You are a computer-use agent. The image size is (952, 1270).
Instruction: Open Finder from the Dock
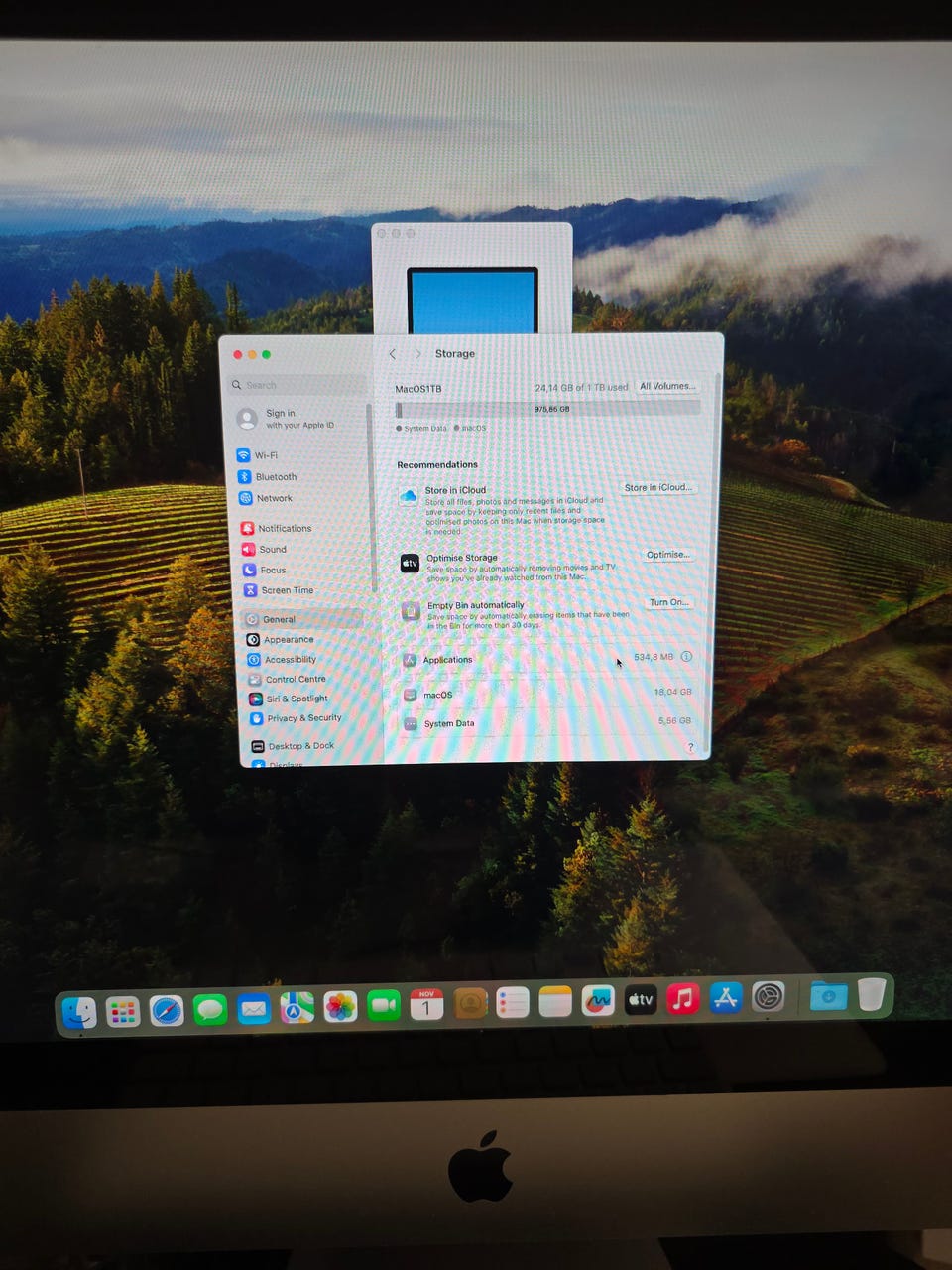79,1012
